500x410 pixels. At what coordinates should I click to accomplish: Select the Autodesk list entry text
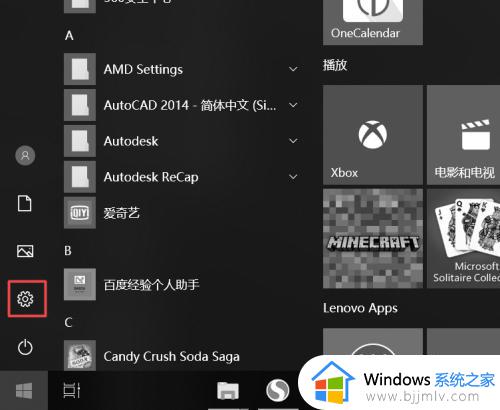click(131, 141)
